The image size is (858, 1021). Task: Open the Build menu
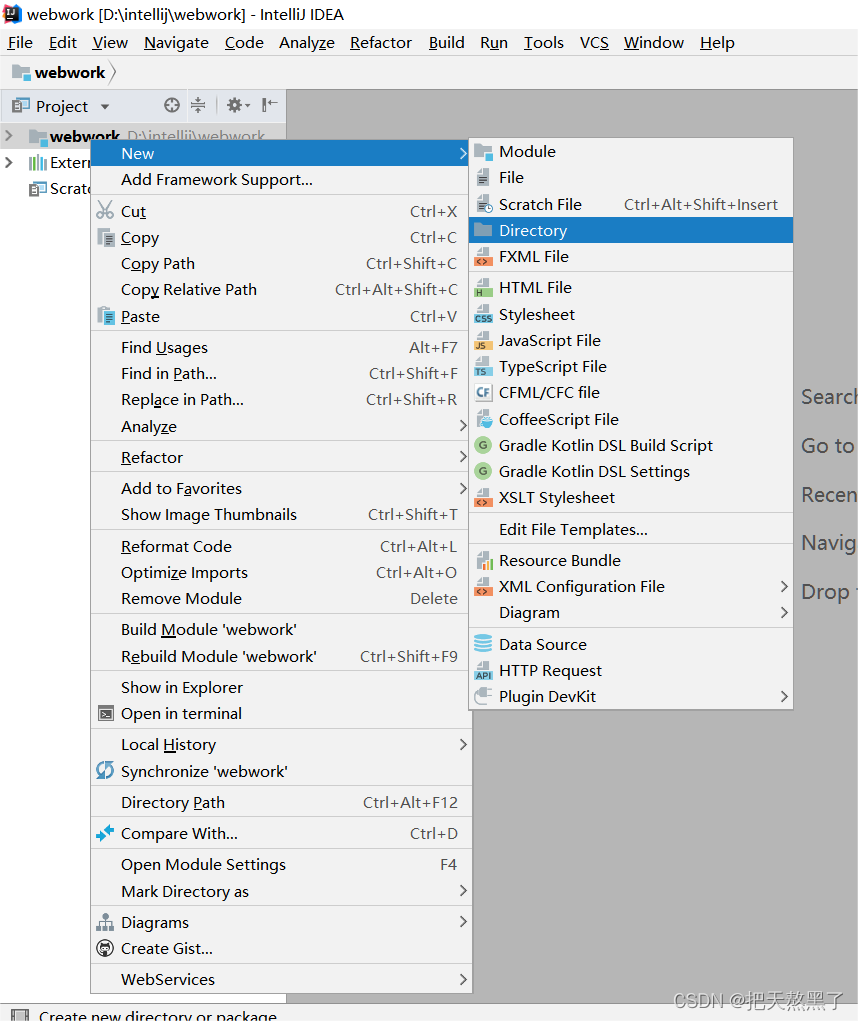(447, 43)
